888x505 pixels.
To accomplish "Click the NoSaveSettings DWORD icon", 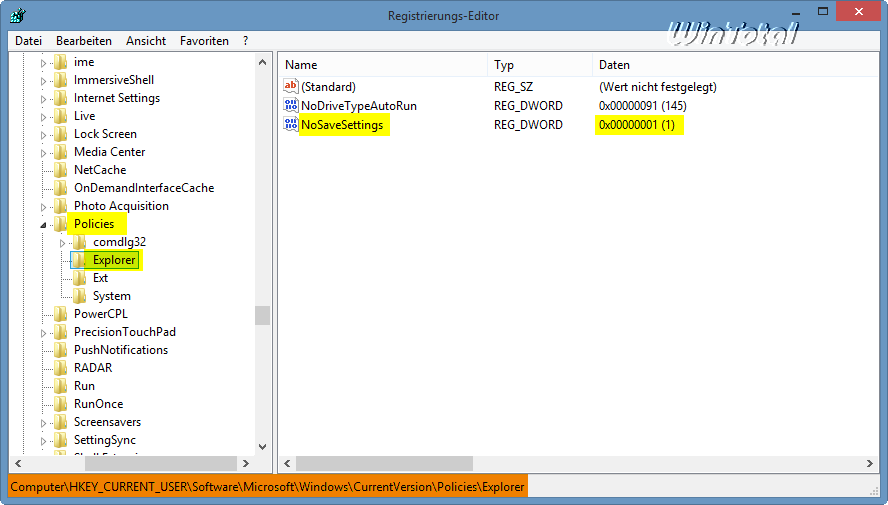I will [291, 124].
